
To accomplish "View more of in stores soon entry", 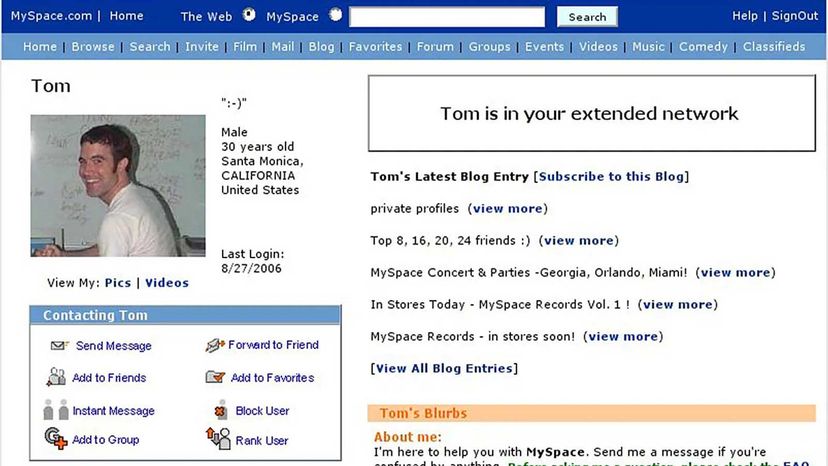I will pos(623,337).
